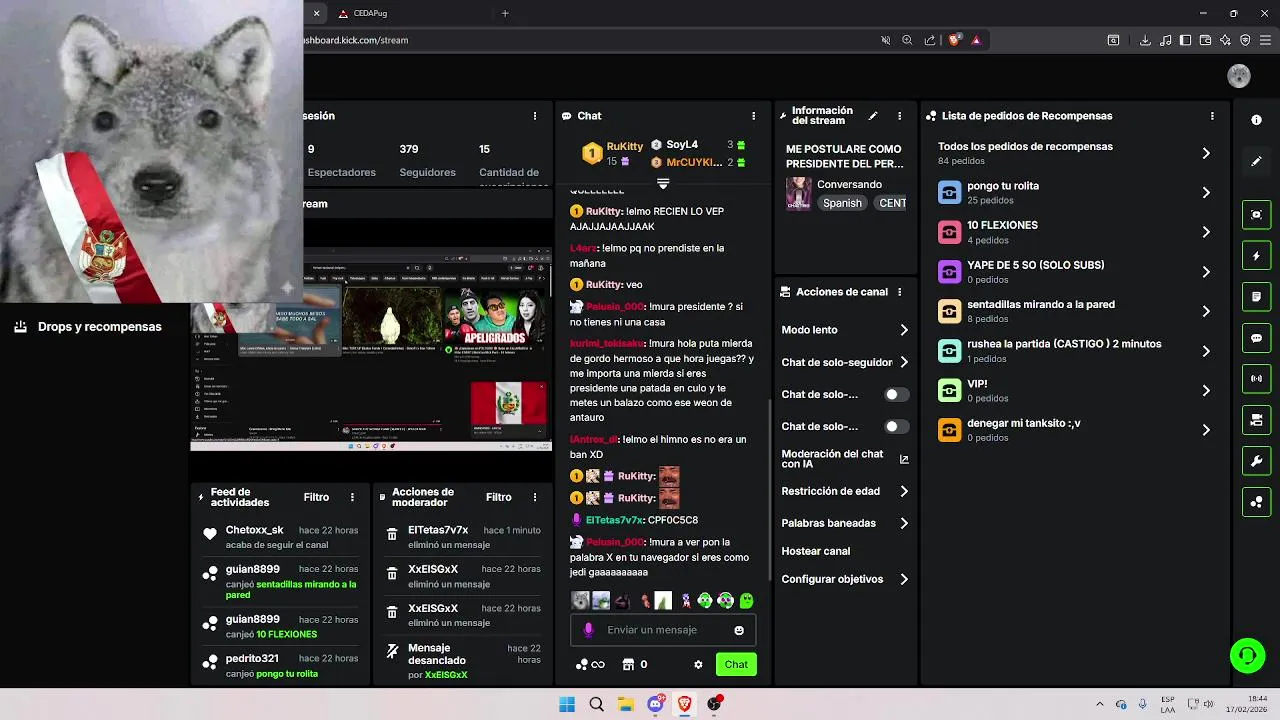The image size is (1280, 720).
Task: Open Acciones de canal three-dot menu
Action: coord(899,292)
